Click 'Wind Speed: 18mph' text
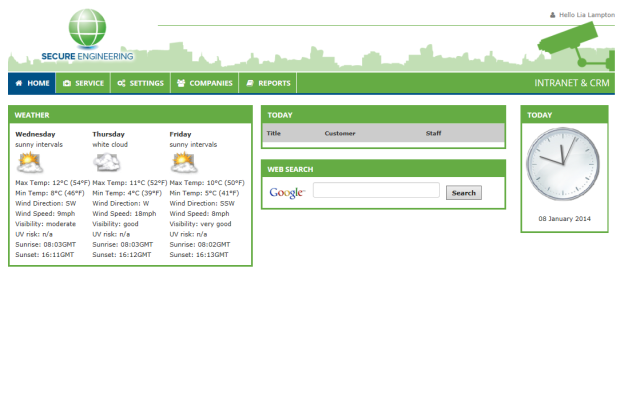Screen dimensions: 620x397 (124, 214)
